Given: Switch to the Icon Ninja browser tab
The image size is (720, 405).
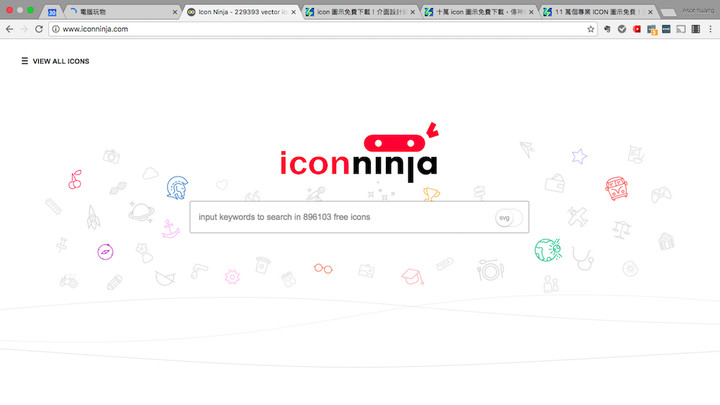Looking at the screenshot, I should [241, 12].
